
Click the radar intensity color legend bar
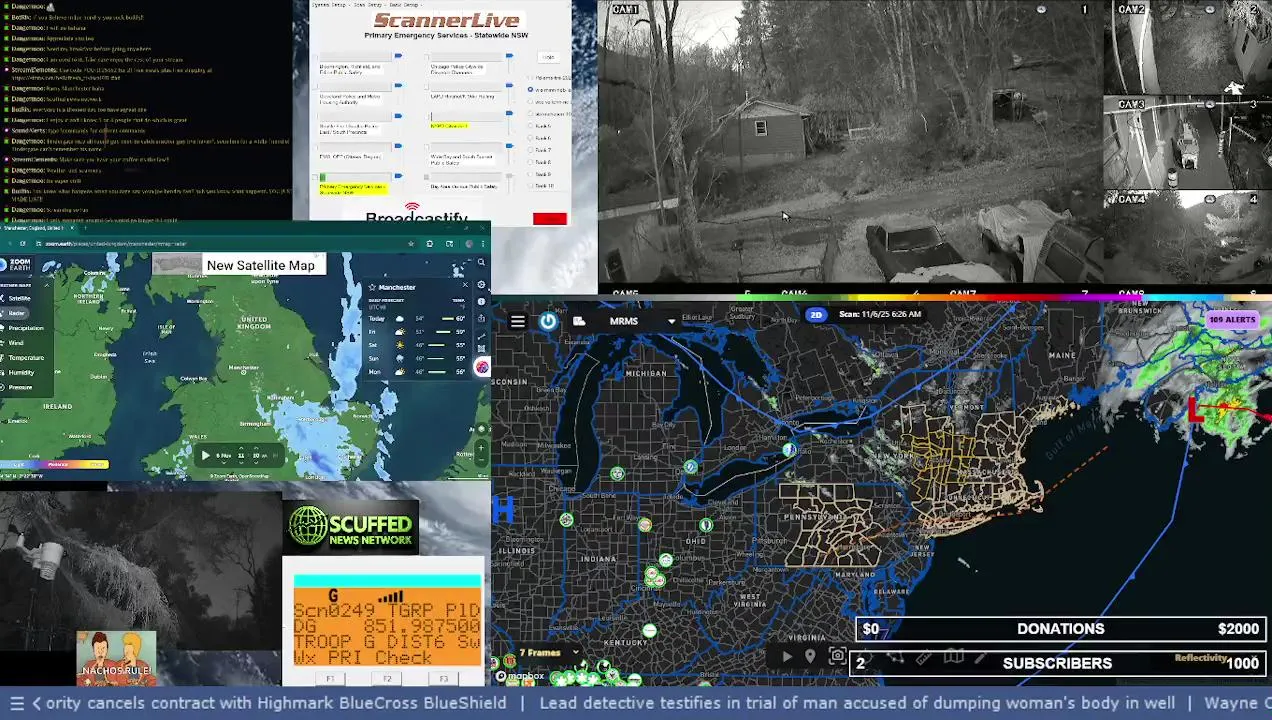(53, 465)
